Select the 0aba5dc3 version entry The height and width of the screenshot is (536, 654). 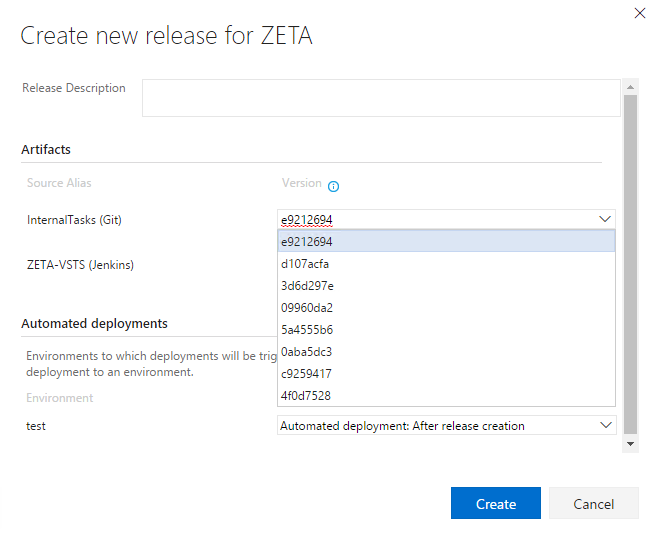(445, 352)
